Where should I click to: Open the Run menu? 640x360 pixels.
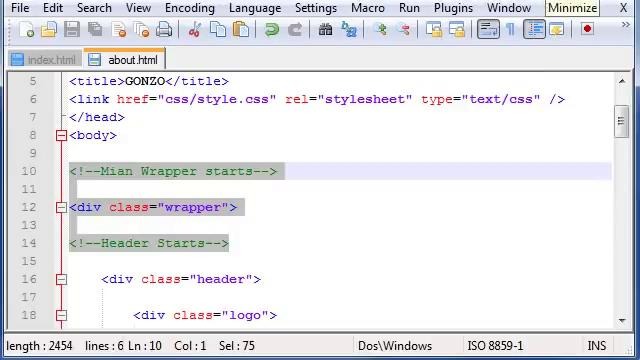coord(409,8)
